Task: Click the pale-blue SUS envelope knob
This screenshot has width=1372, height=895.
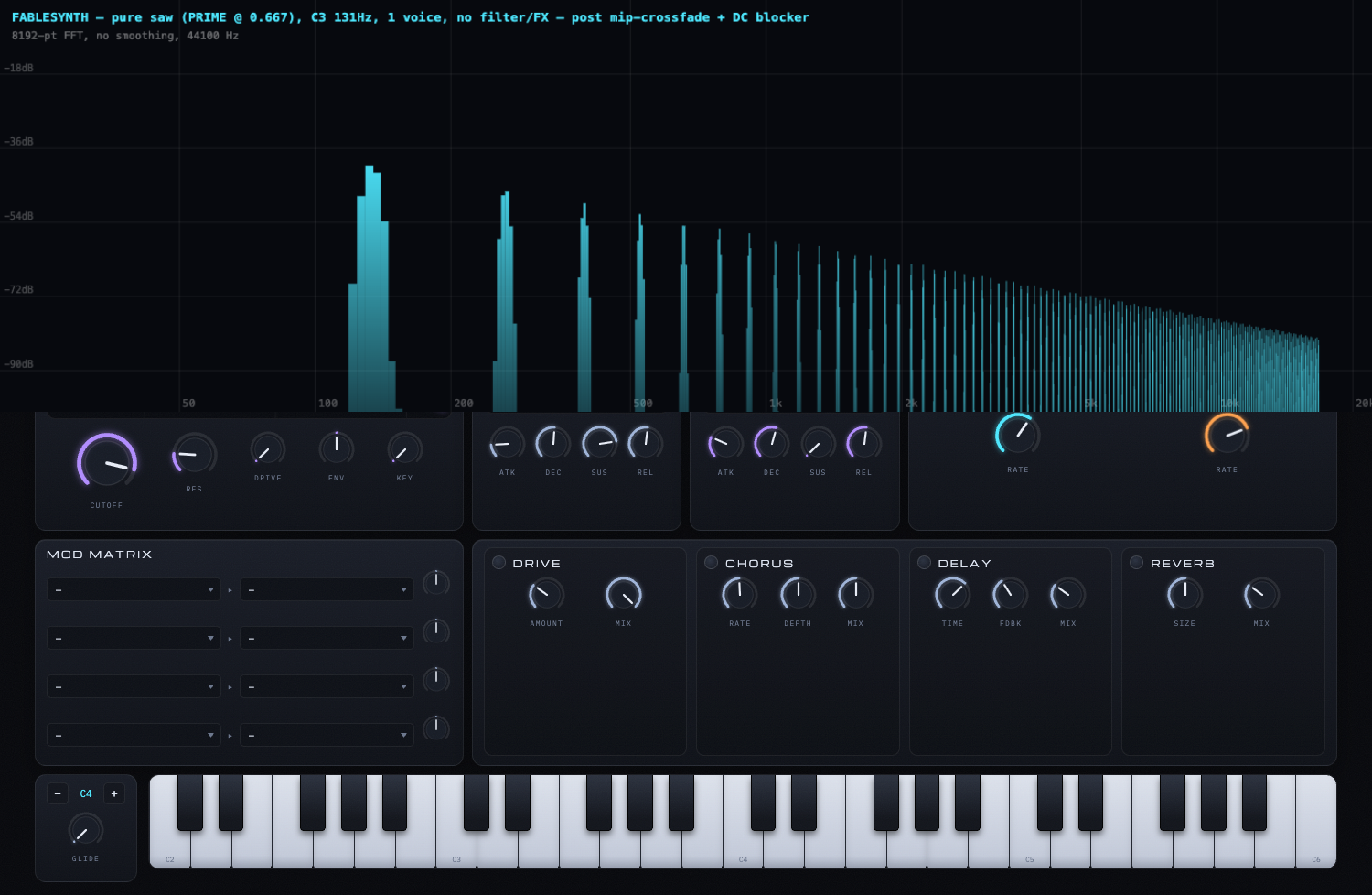Action: click(599, 444)
